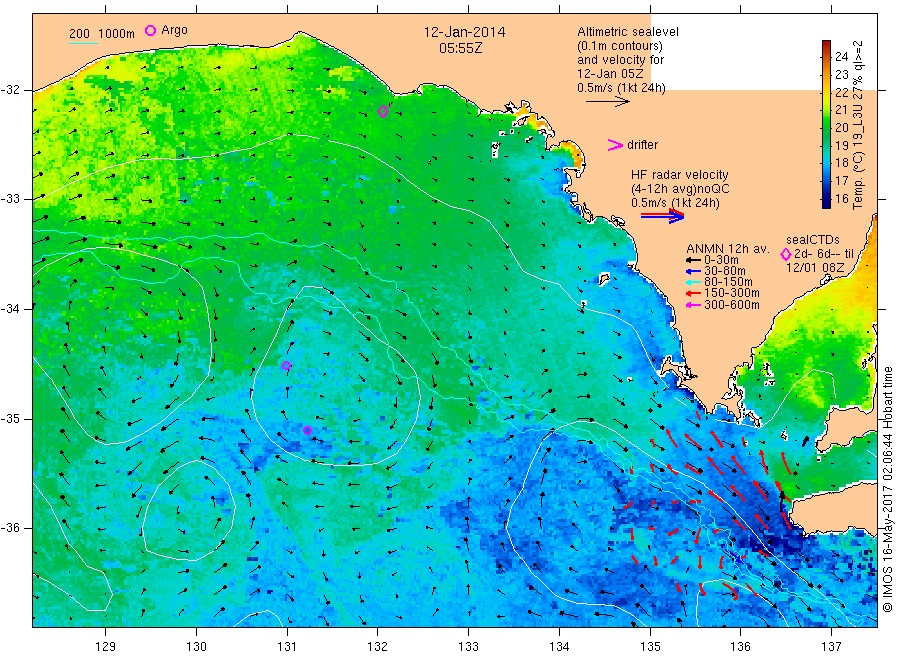This screenshot has height=660, width=900.
Task: Click the cyan 80-150m ANMN arrow
Action: click(x=693, y=282)
